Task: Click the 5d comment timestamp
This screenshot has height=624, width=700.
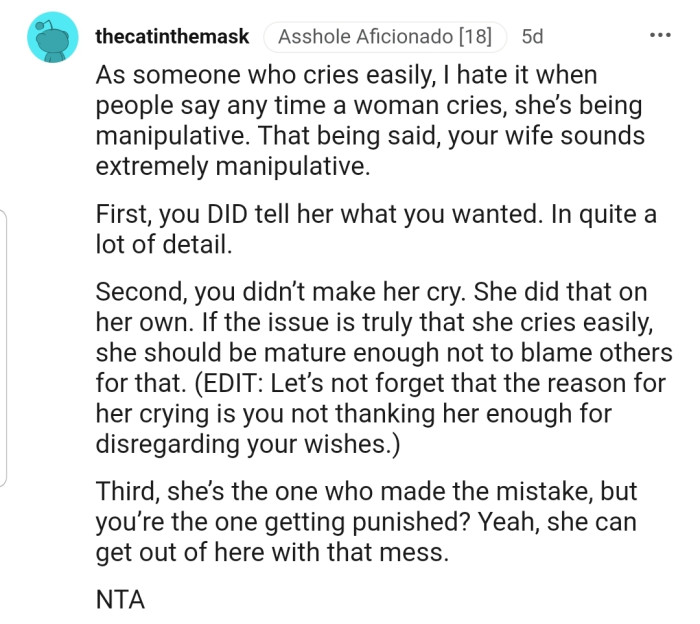Action: tap(532, 37)
